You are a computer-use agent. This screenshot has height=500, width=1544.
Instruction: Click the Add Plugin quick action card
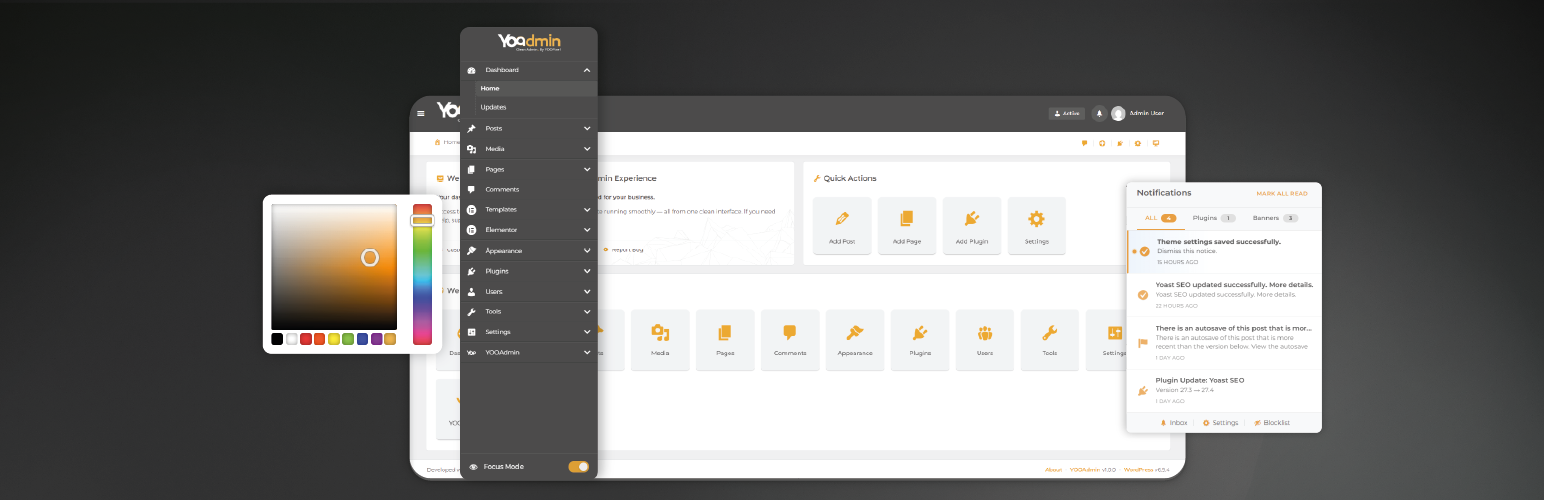(x=972, y=226)
